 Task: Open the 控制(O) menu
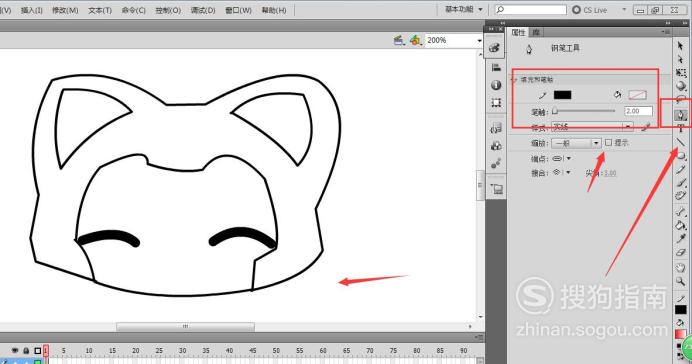pos(168,10)
